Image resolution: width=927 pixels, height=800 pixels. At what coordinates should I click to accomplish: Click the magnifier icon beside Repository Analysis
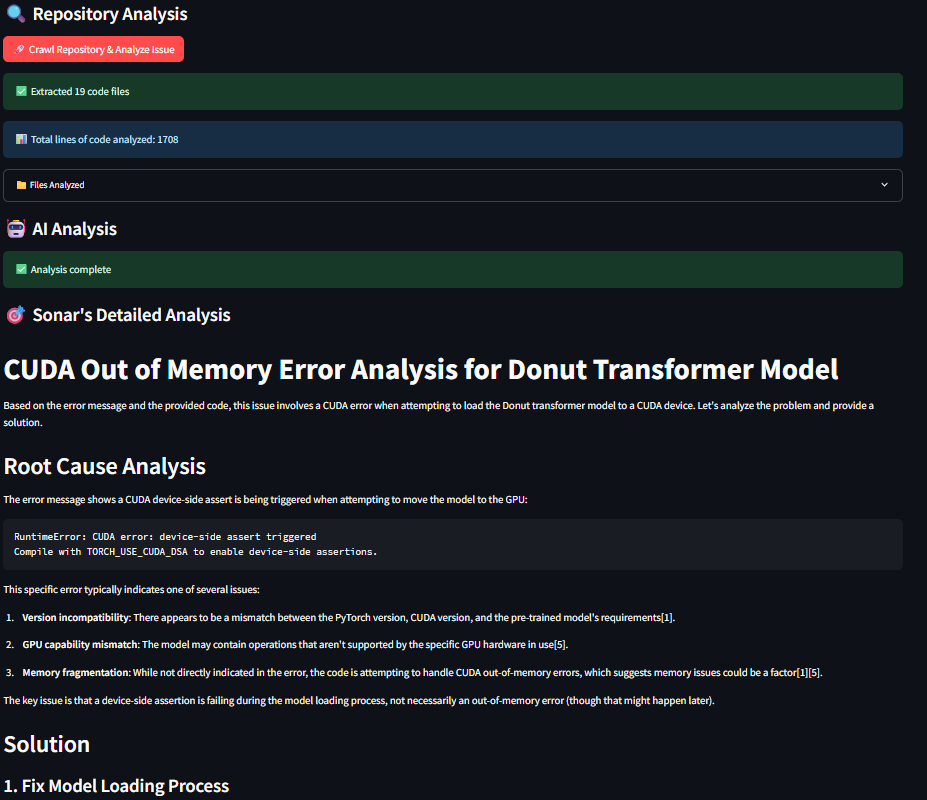[x=15, y=14]
